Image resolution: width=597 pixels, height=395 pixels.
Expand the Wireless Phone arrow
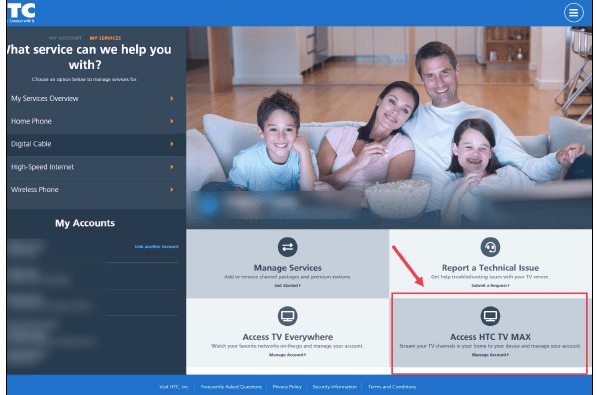point(172,190)
